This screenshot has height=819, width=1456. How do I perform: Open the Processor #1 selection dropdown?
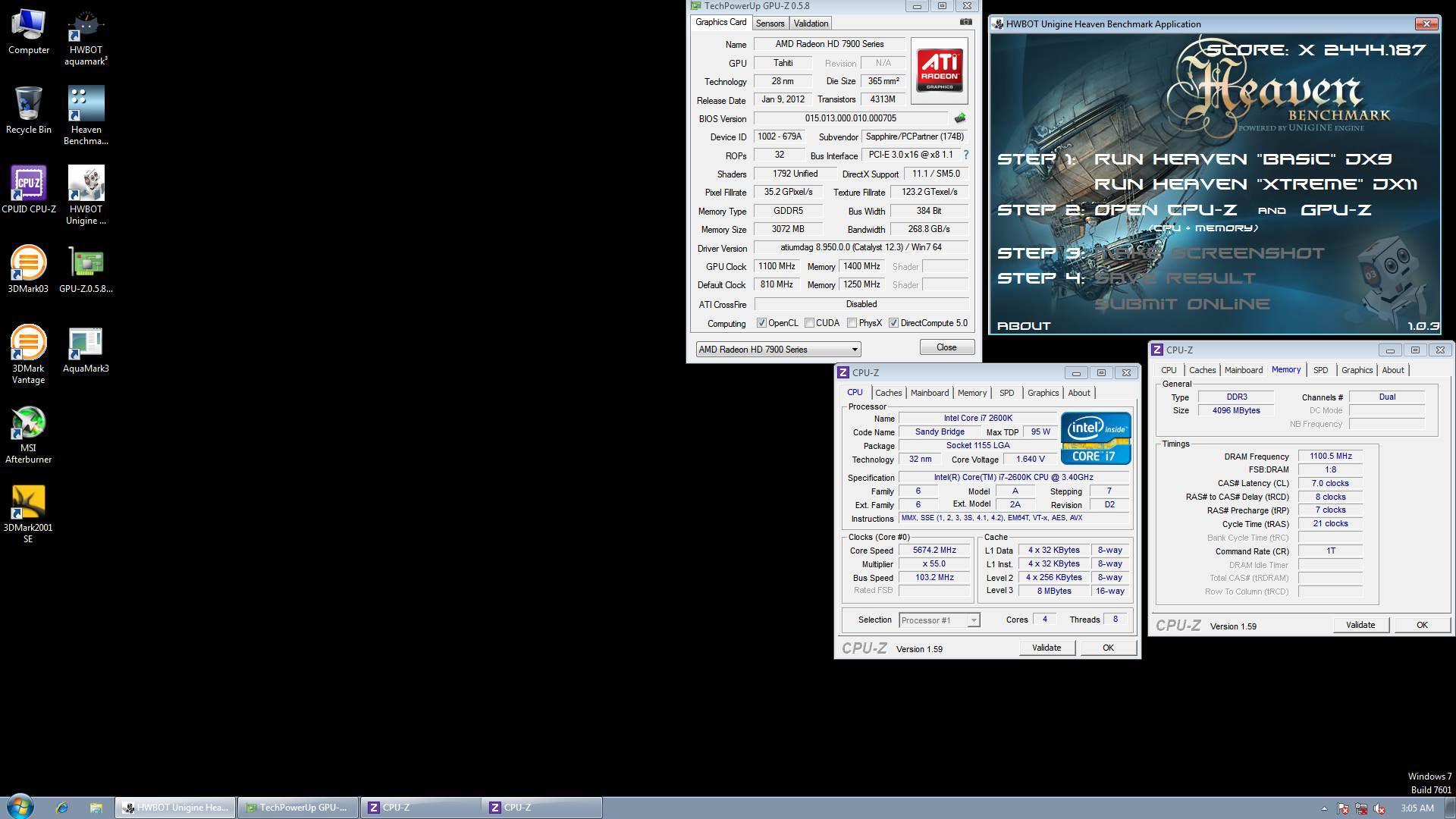click(939, 620)
